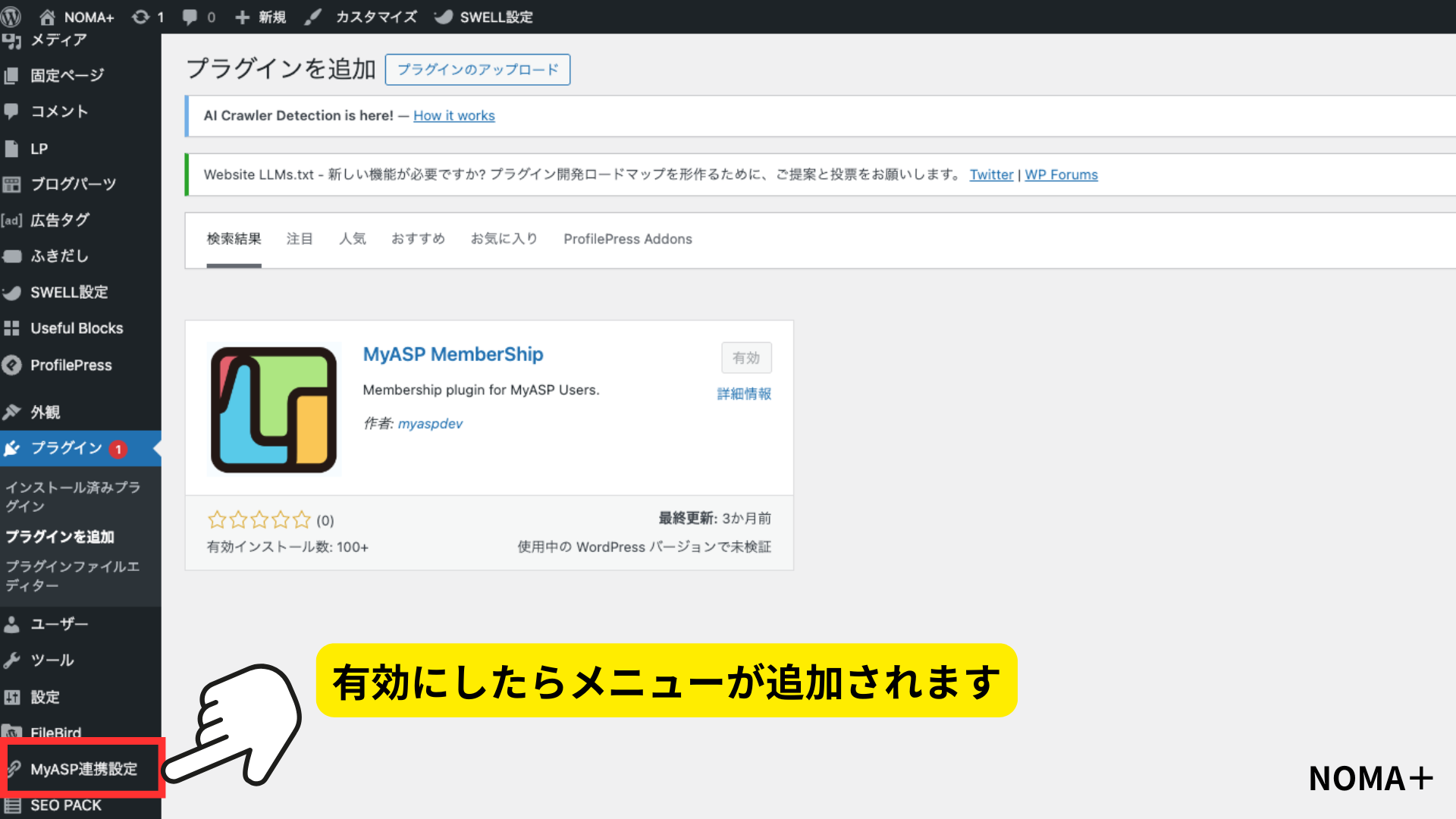Open the comments bubble icon showing 0
The height and width of the screenshot is (819, 1456).
coord(190,17)
